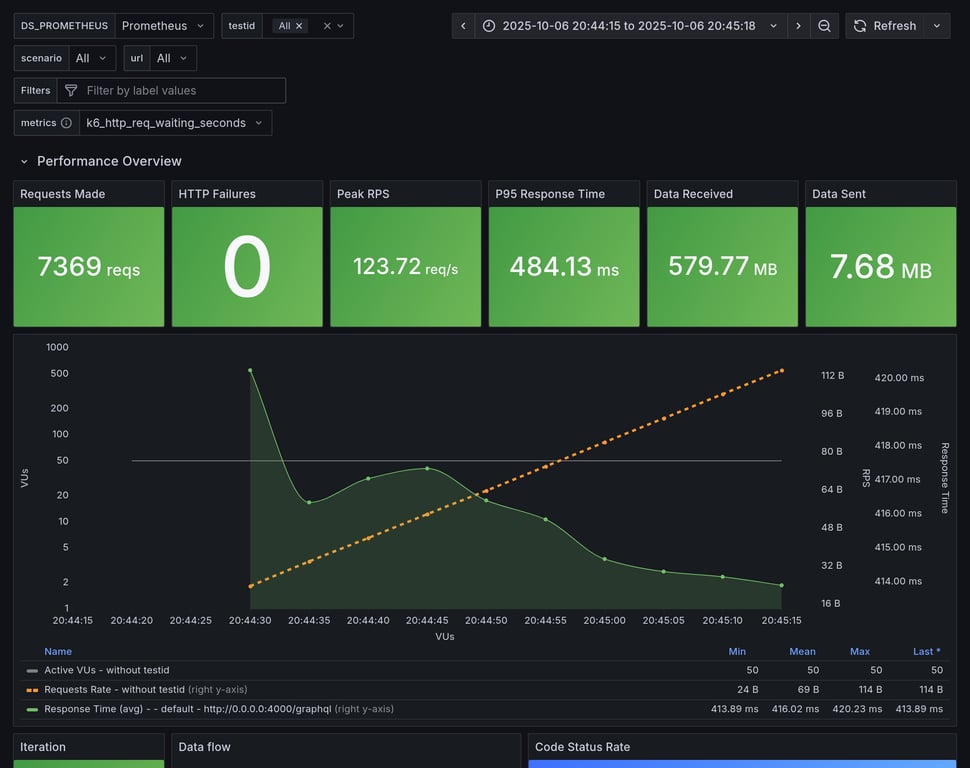Viewport: 970px width, 768px height.
Task: Click the 123.72 req/s stat value
Action: coord(406,267)
